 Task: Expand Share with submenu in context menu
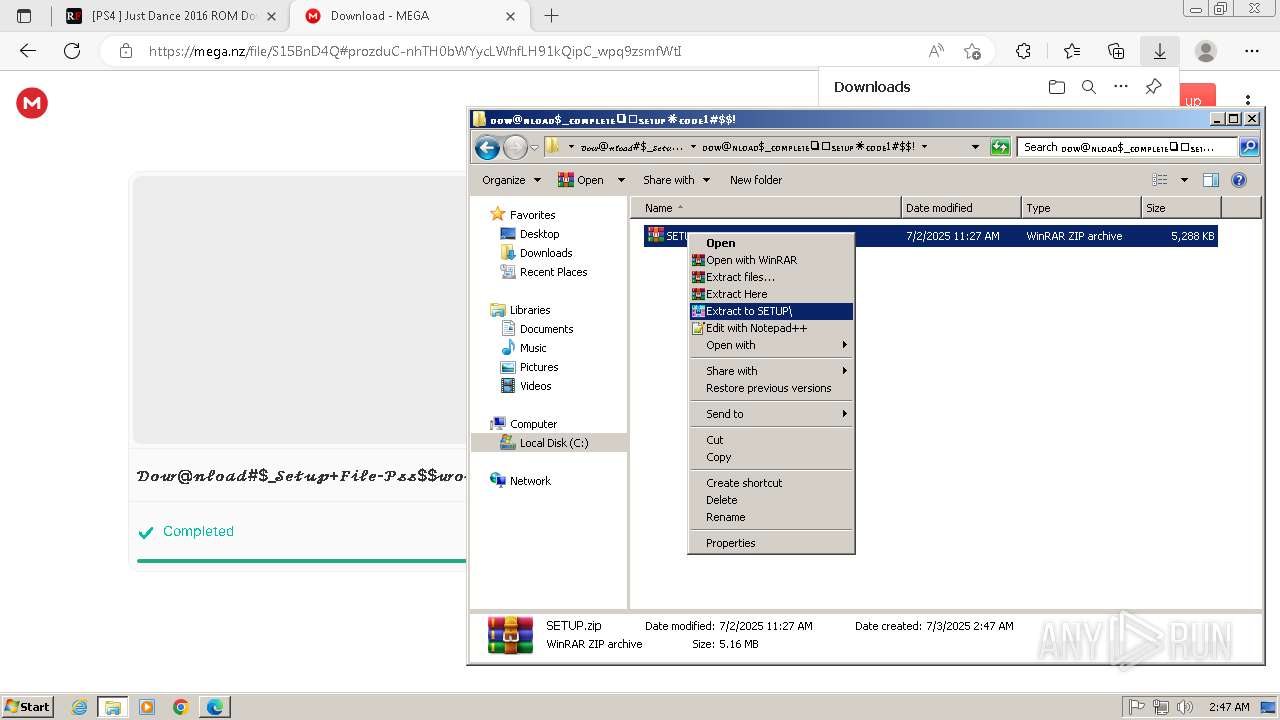click(x=771, y=371)
